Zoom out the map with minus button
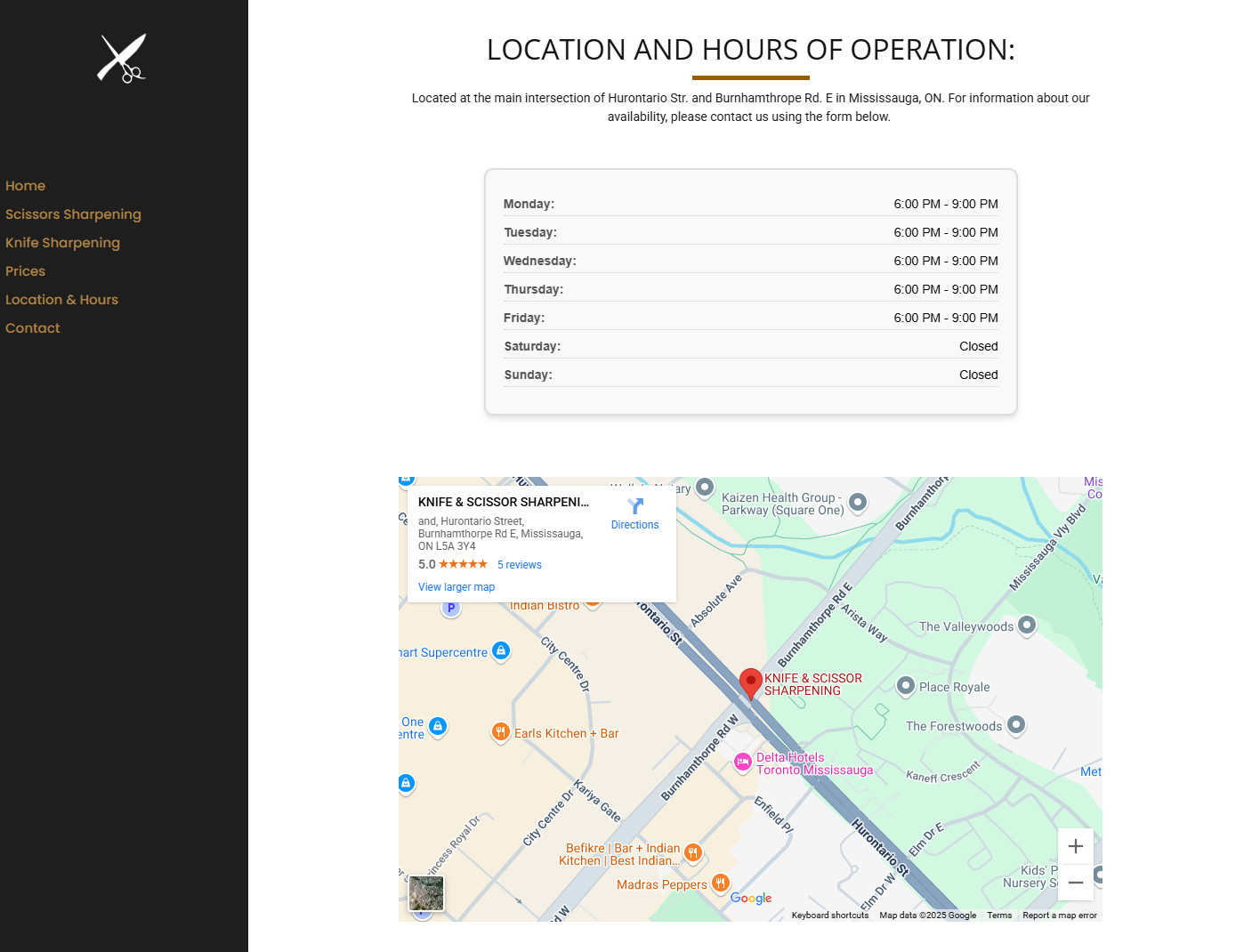This screenshot has width=1252, height=952. [1075, 883]
